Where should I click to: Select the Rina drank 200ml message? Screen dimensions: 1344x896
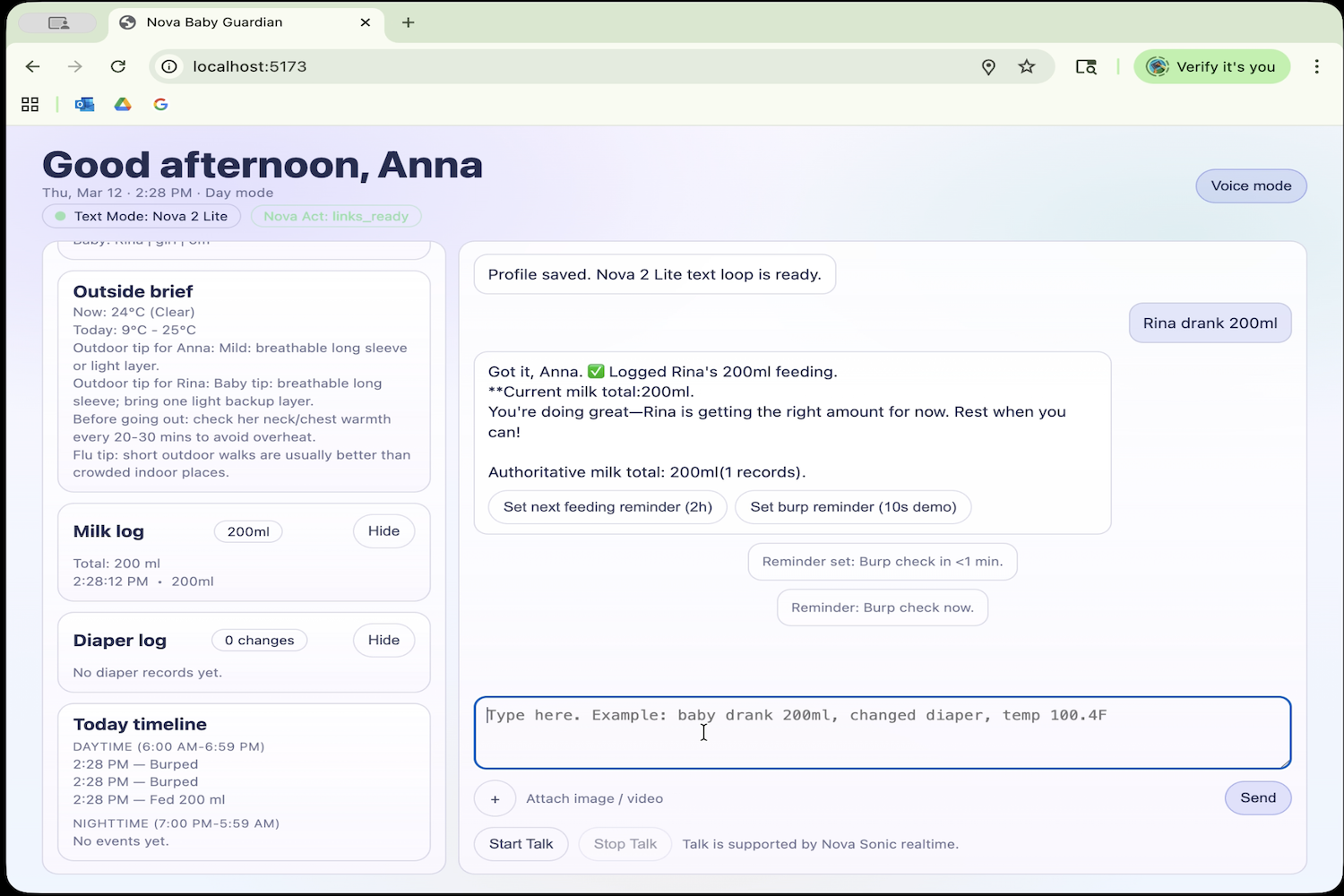[x=1210, y=323]
